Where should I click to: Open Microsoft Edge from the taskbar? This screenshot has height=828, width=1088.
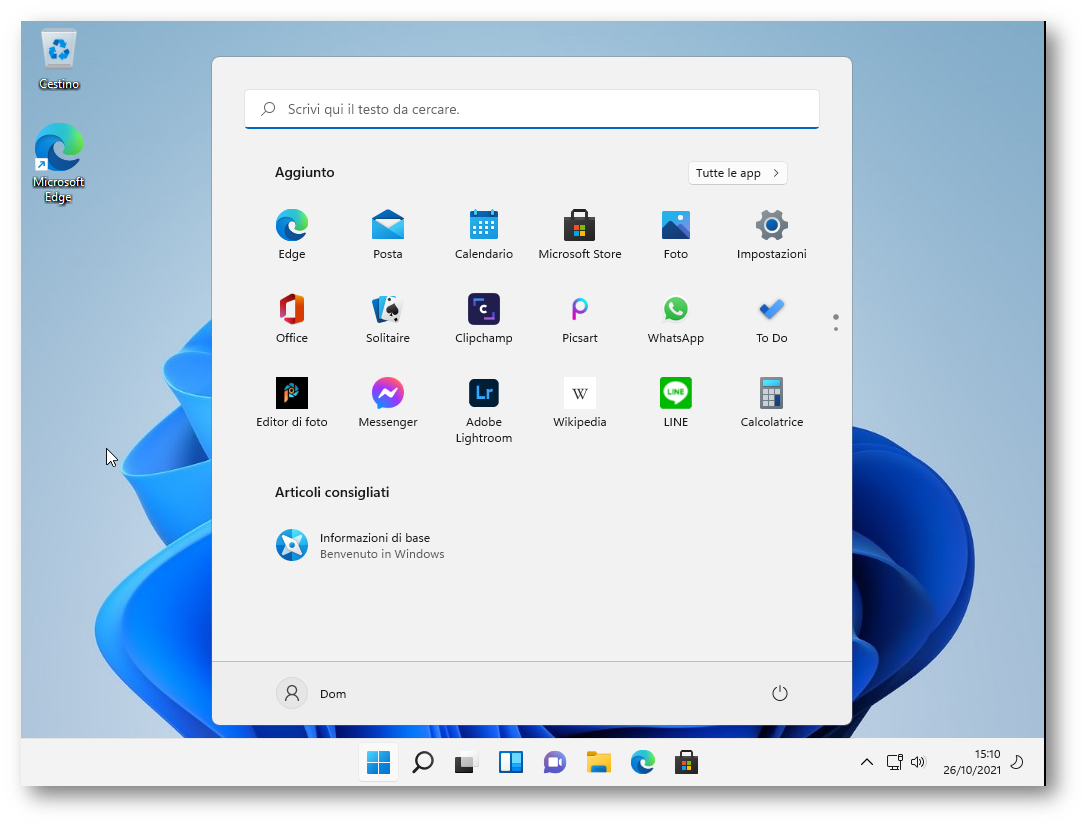pos(643,762)
